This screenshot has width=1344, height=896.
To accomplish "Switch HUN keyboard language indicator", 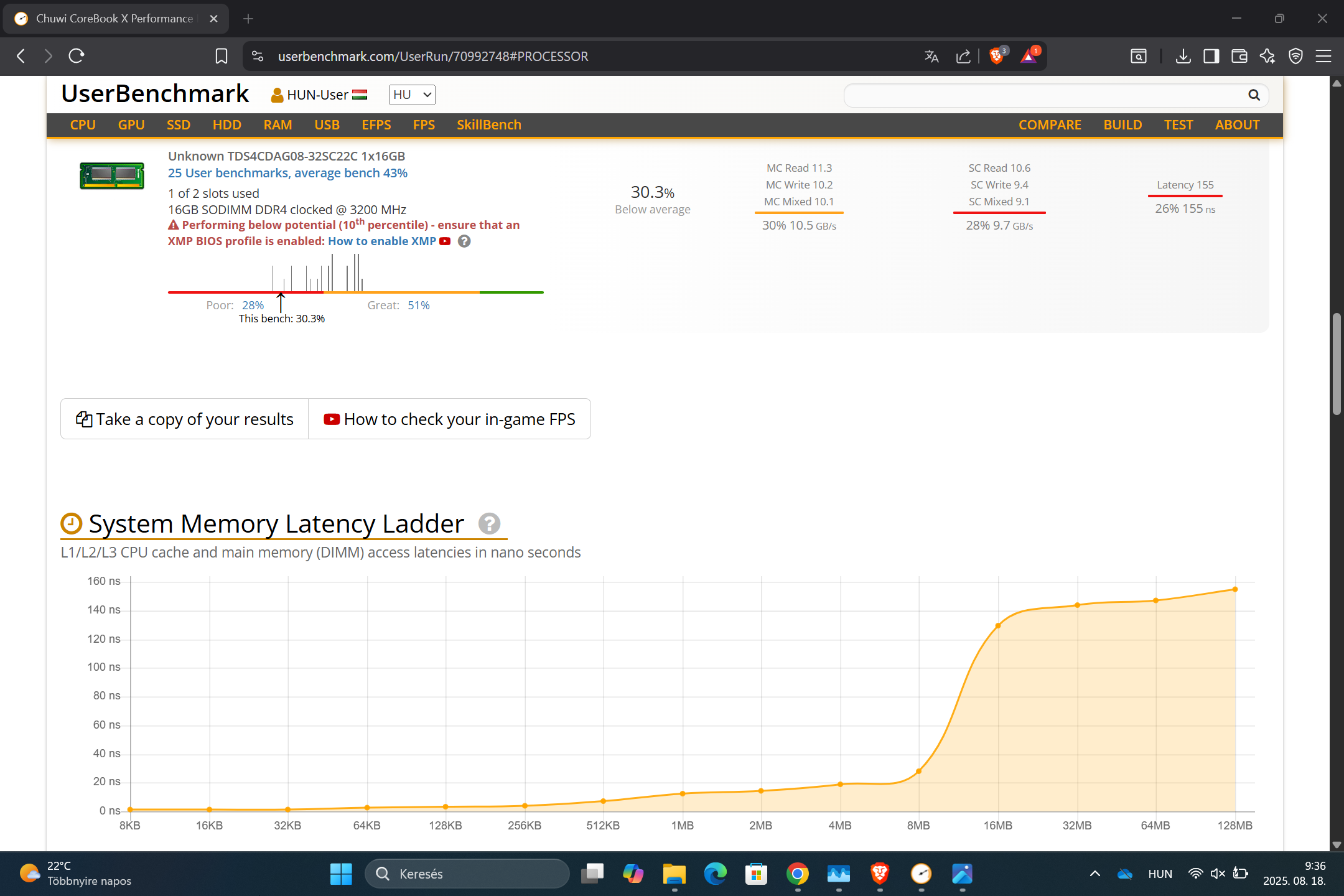I will [1160, 874].
